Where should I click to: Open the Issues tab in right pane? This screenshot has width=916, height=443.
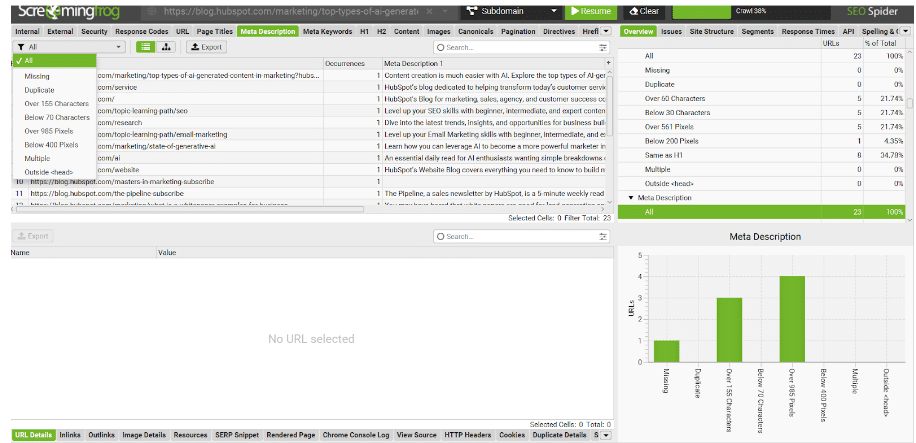(671, 32)
